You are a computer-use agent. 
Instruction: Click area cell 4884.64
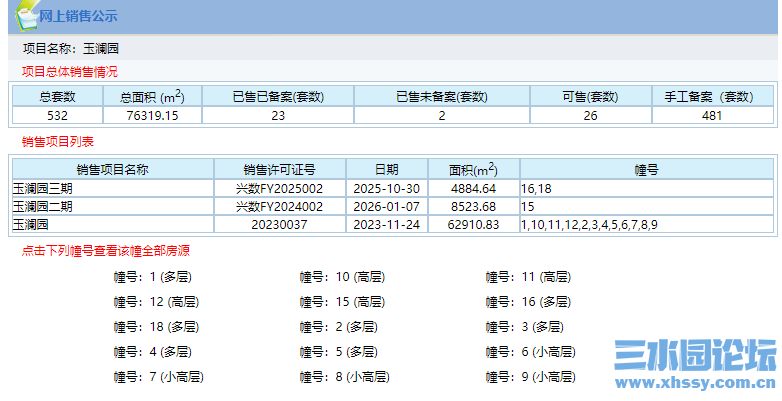473,189
